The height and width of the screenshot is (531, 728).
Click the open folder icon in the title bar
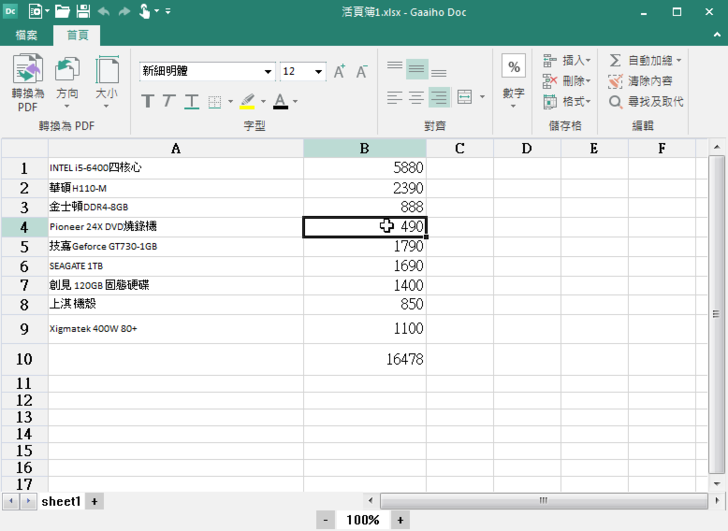62,12
